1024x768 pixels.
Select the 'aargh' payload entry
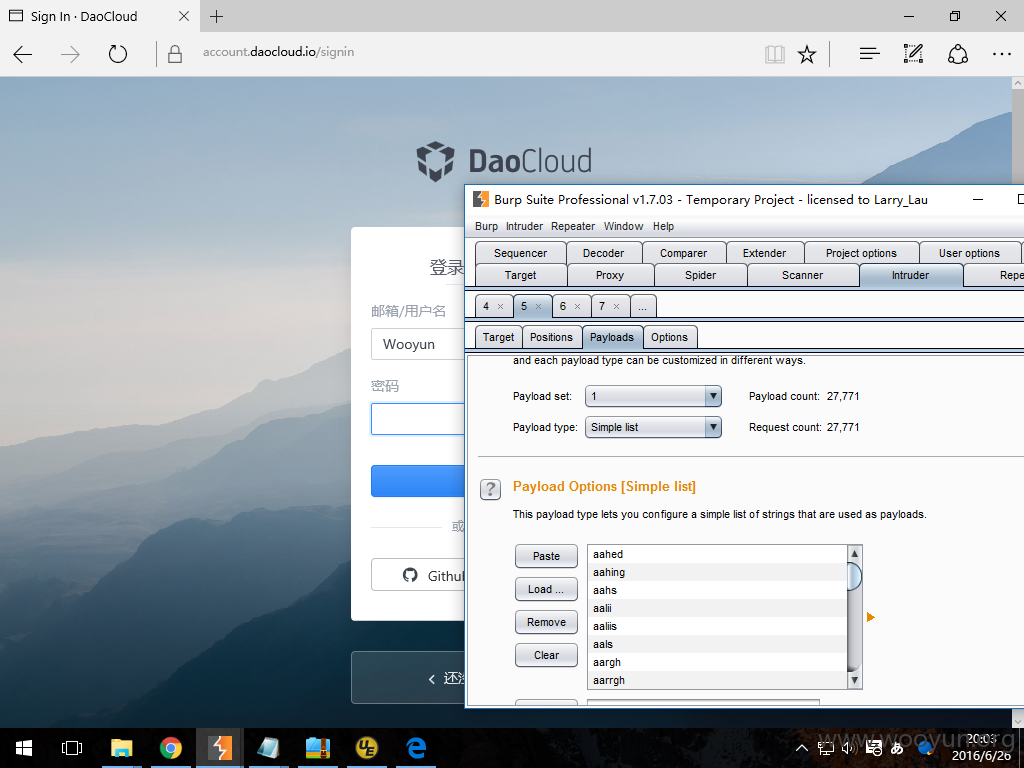click(717, 662)
